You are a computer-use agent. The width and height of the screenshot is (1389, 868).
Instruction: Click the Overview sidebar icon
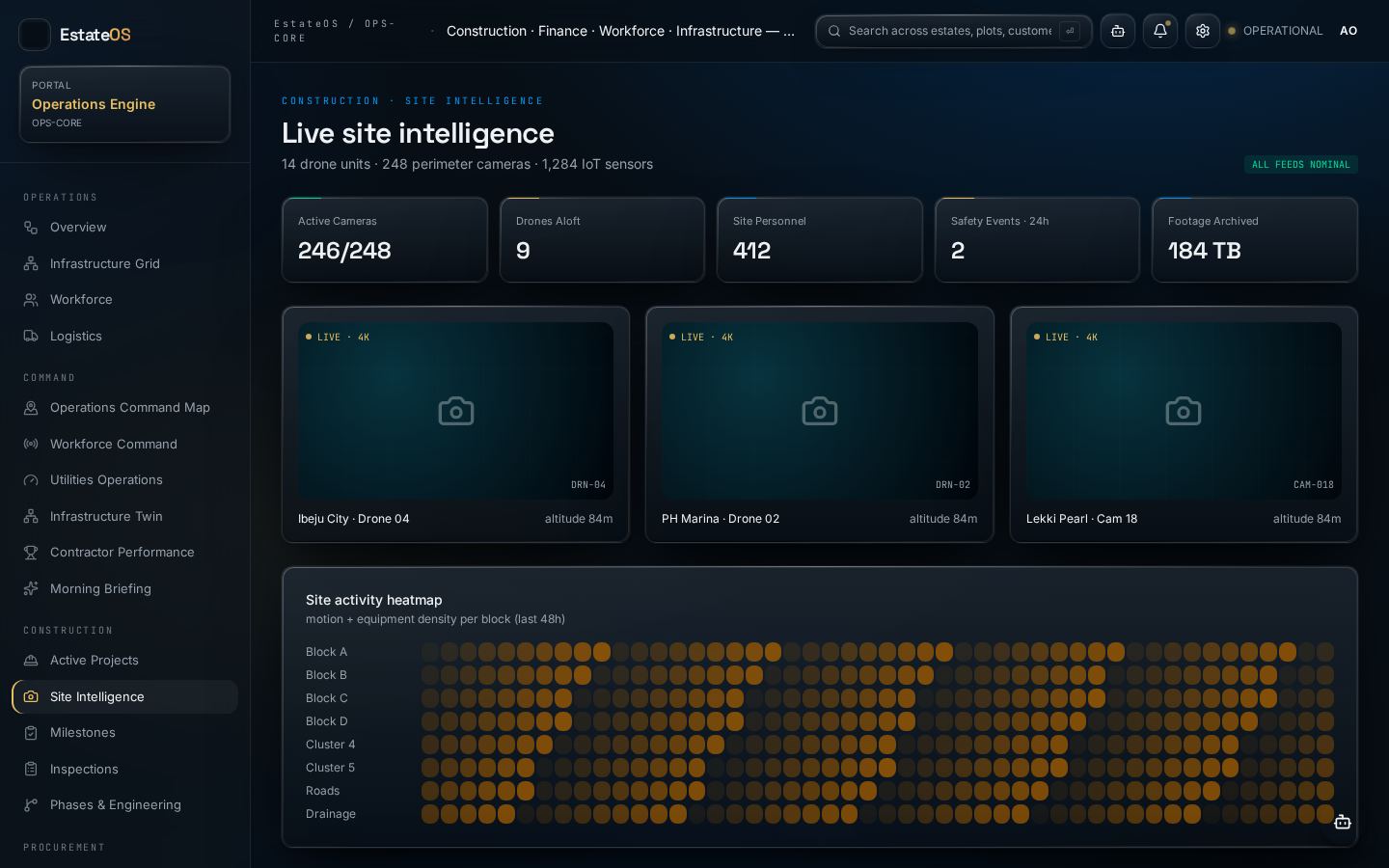tap(31, 228)
